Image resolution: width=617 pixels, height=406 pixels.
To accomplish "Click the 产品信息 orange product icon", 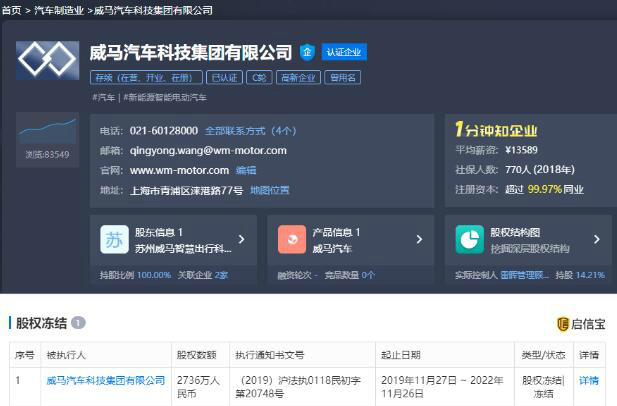I will [292, 239].
